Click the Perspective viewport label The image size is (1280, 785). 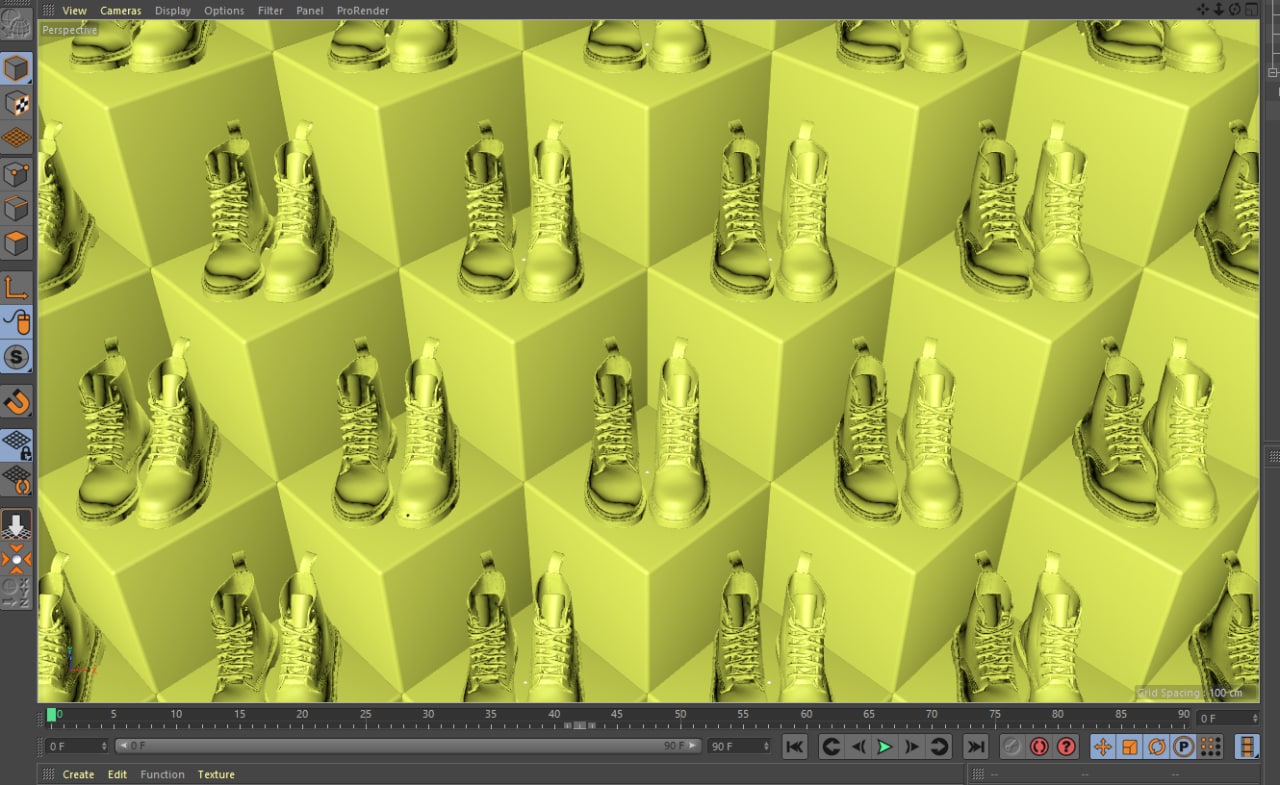coord(70,30)
